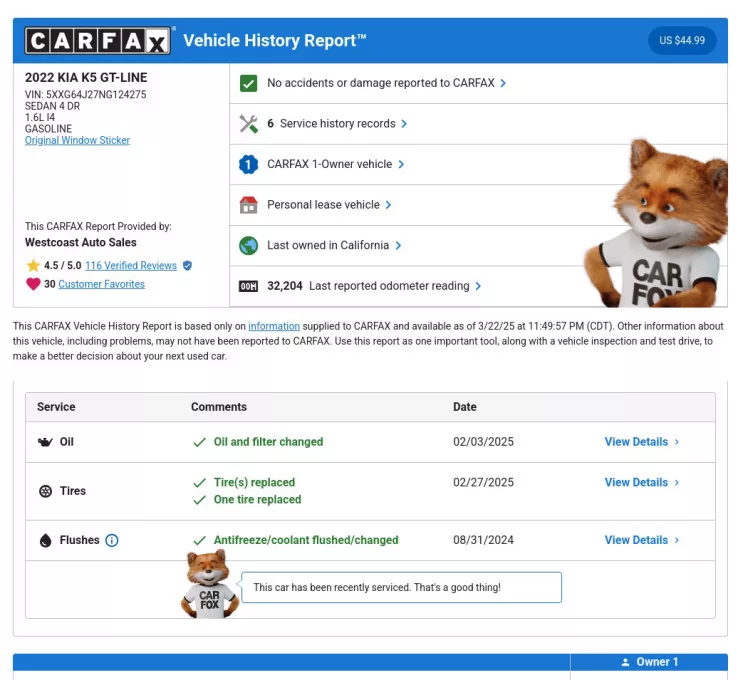The image size is (743, 680).
Task: Click the odometer reading icon
Action: tap(249, 286)
